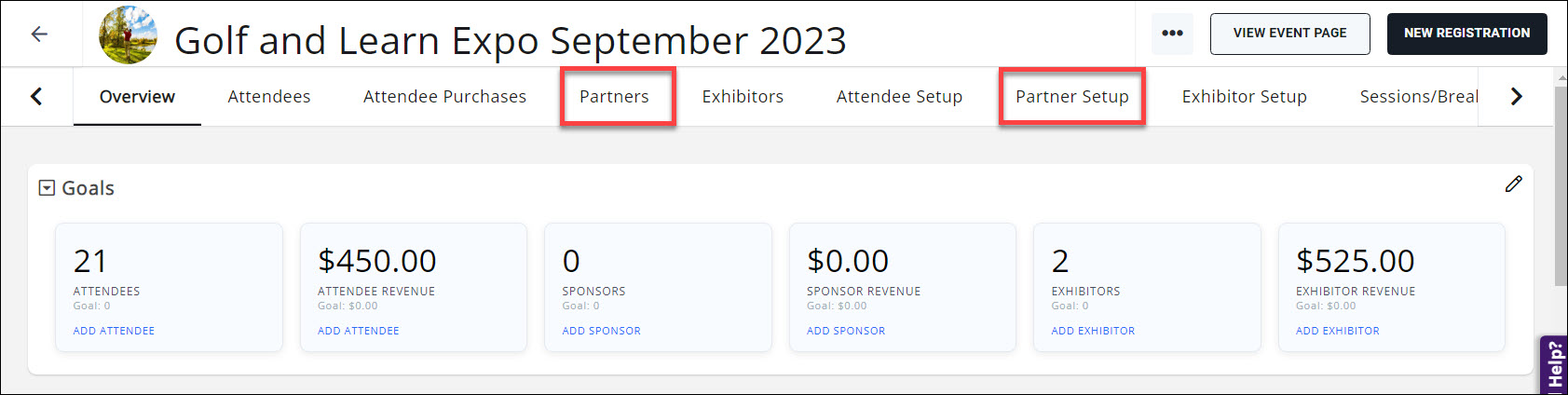Click the golf event thumbnail image
This screenshot has height=395, width=1568.
pyautogui.click(x=129, y=35)
